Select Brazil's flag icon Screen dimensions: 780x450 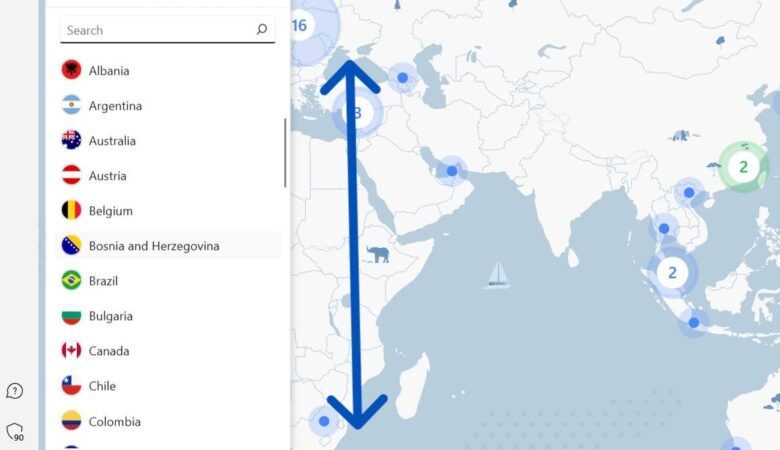tap(71, 280)
